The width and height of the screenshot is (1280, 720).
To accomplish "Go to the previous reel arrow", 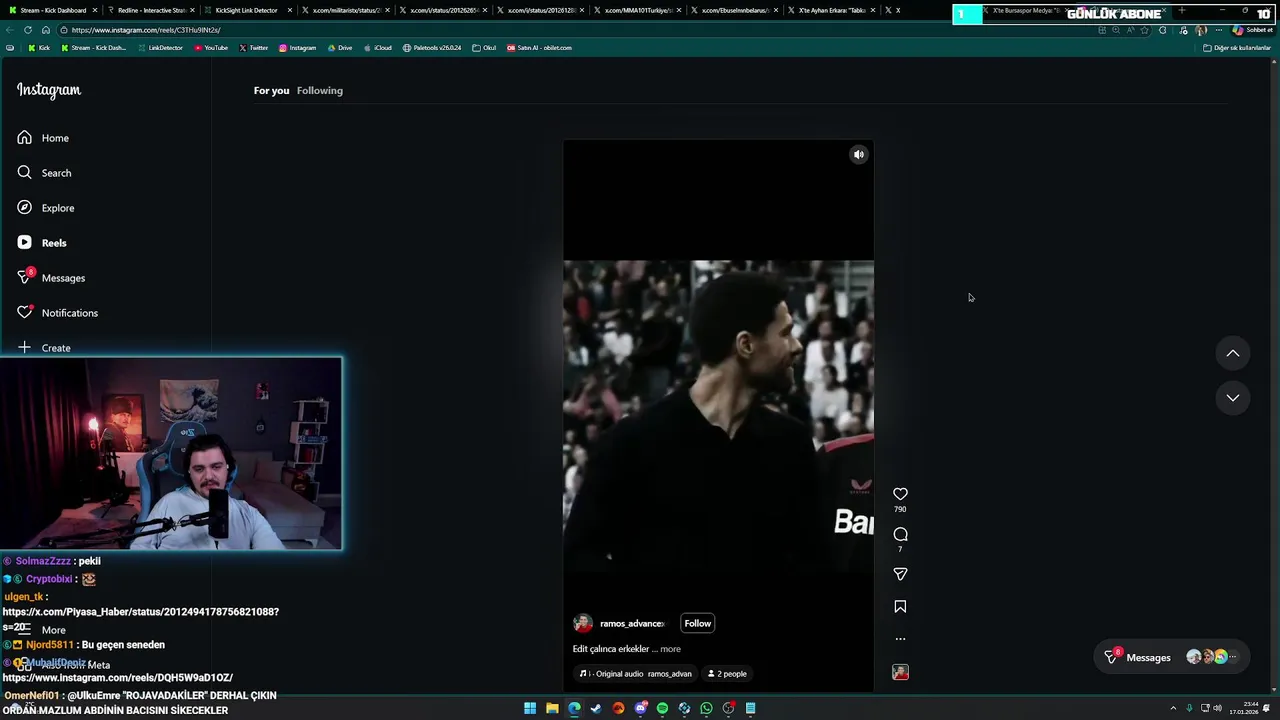I will (1232, 353).
